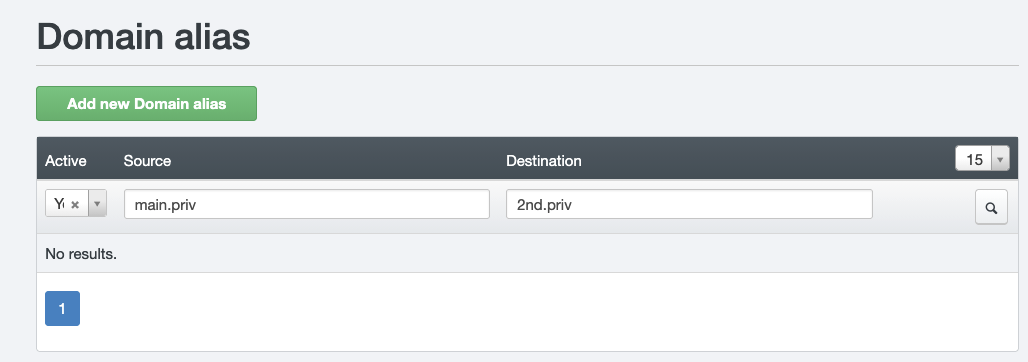Sort by the Source column header
The height and width of the screenshot is (362, 1028).
point(147,161)
